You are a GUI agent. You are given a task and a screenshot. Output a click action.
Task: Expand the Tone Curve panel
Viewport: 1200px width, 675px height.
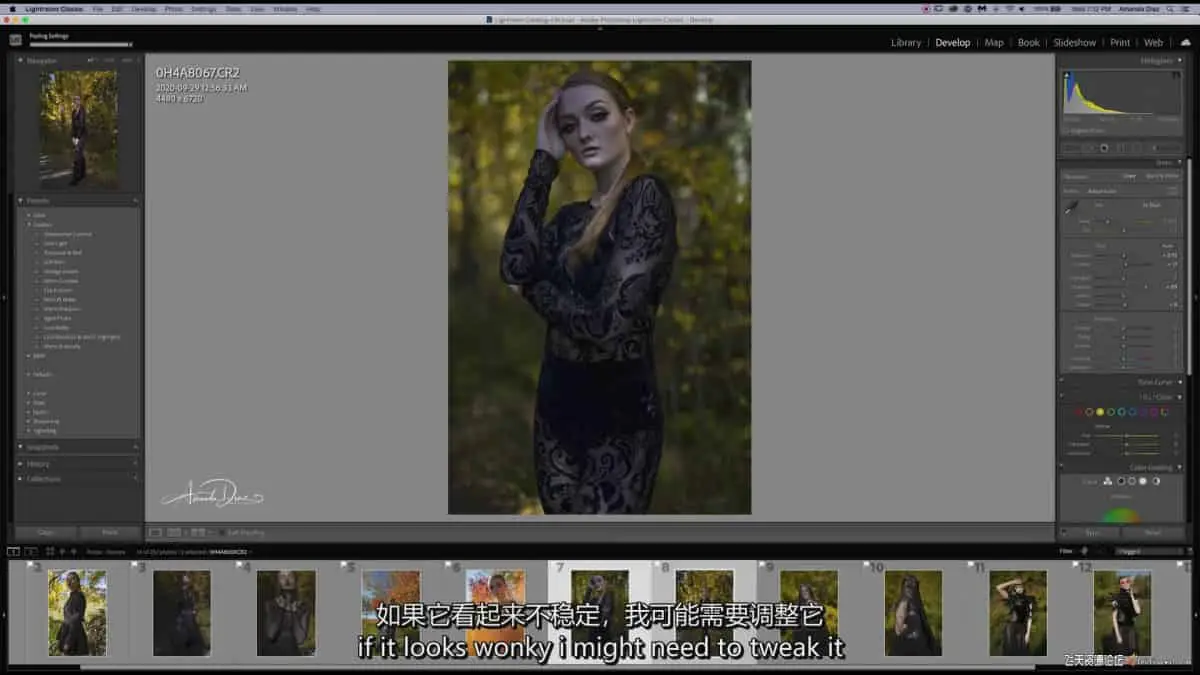[1180, 382]
